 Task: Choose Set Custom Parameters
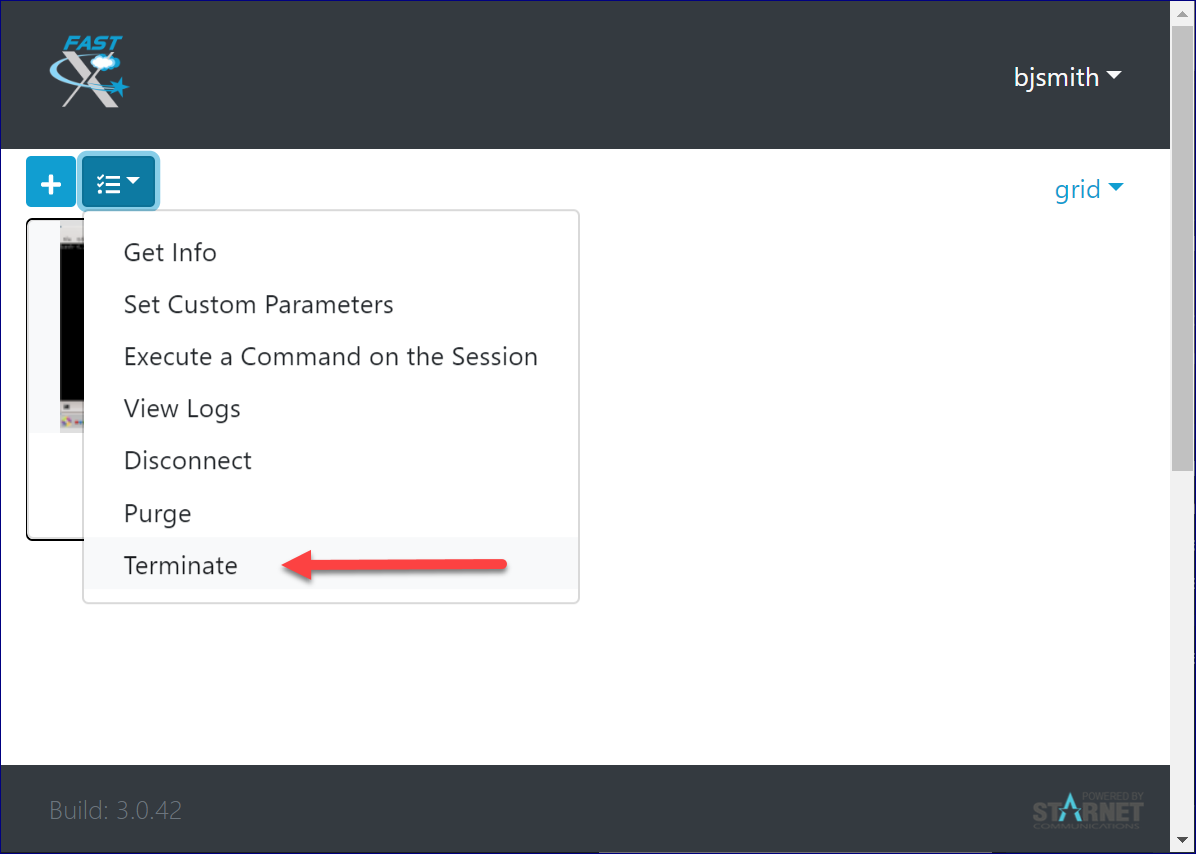click(258, 305)
